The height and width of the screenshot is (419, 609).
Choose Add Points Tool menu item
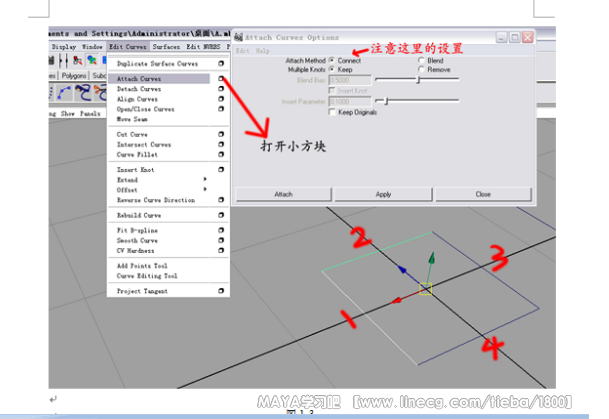tap(142, 266)
